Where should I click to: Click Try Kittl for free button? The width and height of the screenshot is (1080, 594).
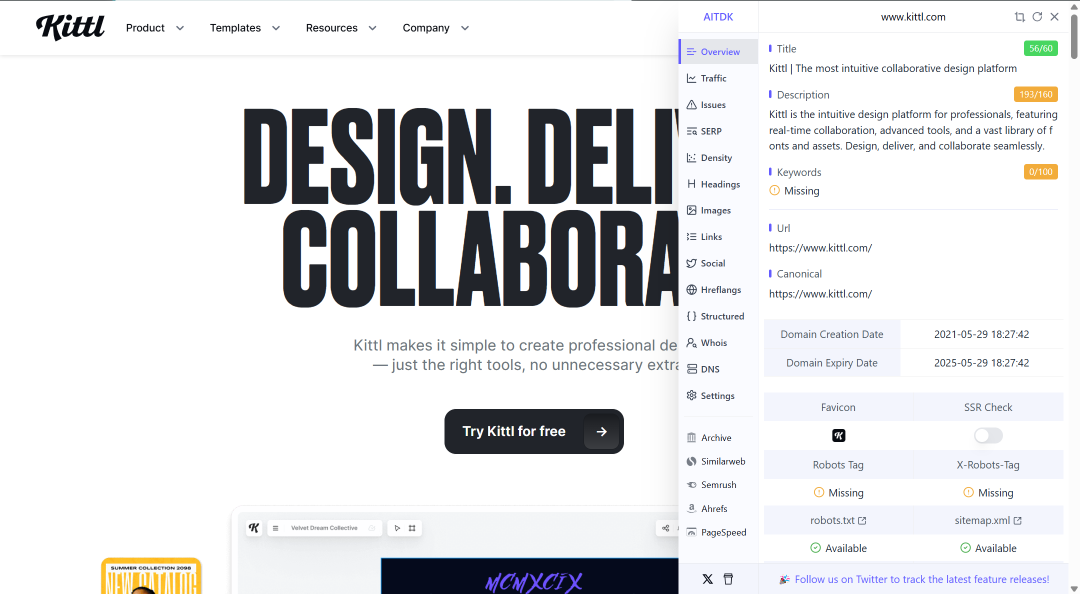pos(534,431)
